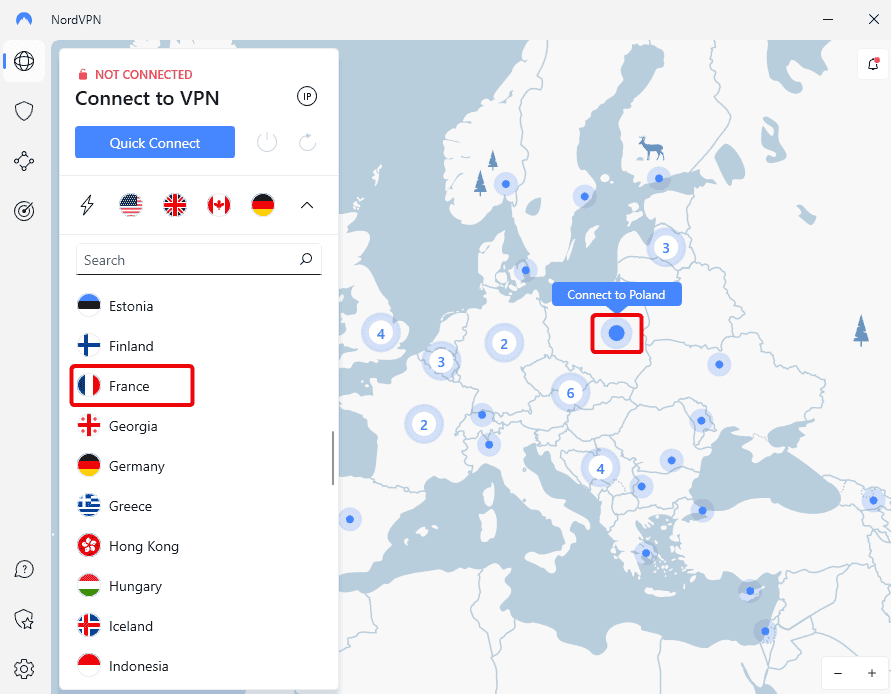Click the Benelux cluster marker labeled 3
The width and height of the screenshot is (891, 694).
(440, 361)
